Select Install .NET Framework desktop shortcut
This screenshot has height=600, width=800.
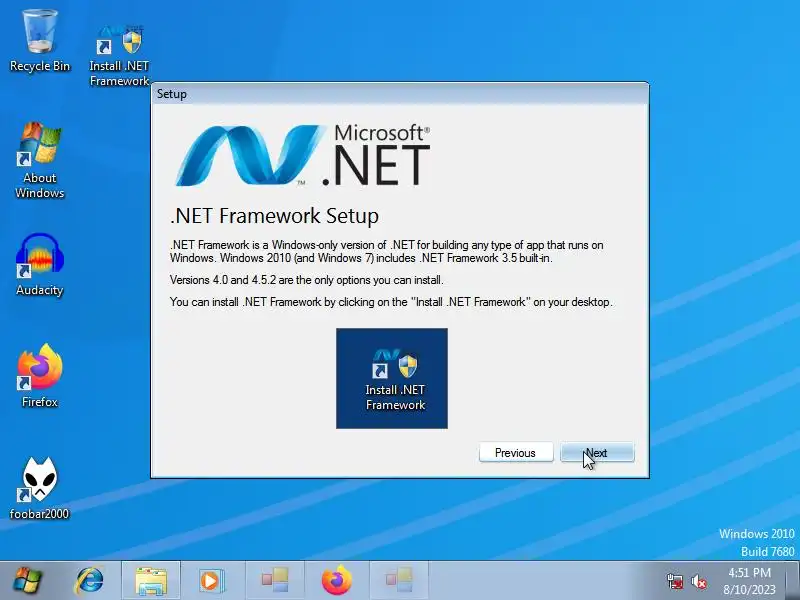[x=119, y=55]
